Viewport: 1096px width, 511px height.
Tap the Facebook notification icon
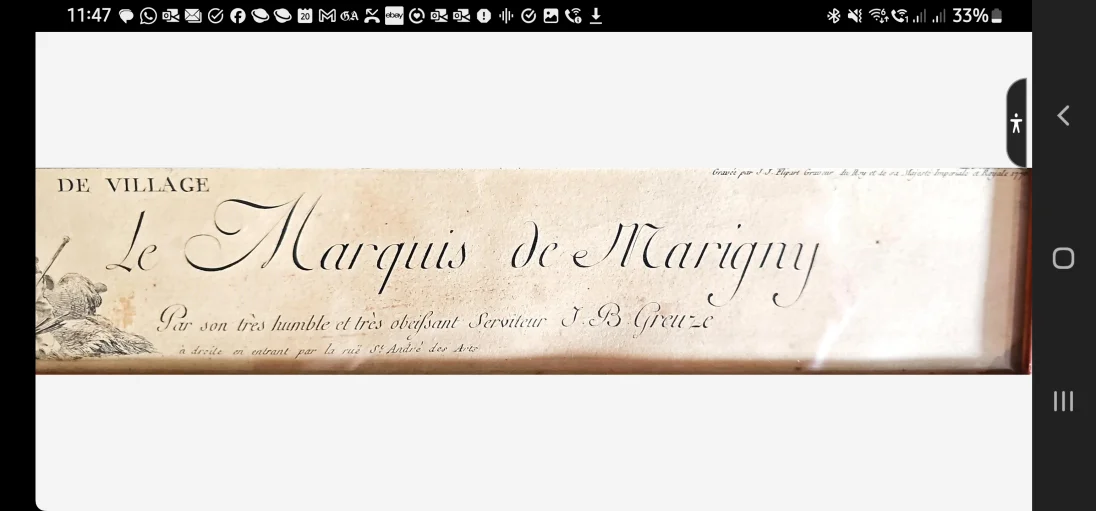pyautogui.click(x=238, y=16)
